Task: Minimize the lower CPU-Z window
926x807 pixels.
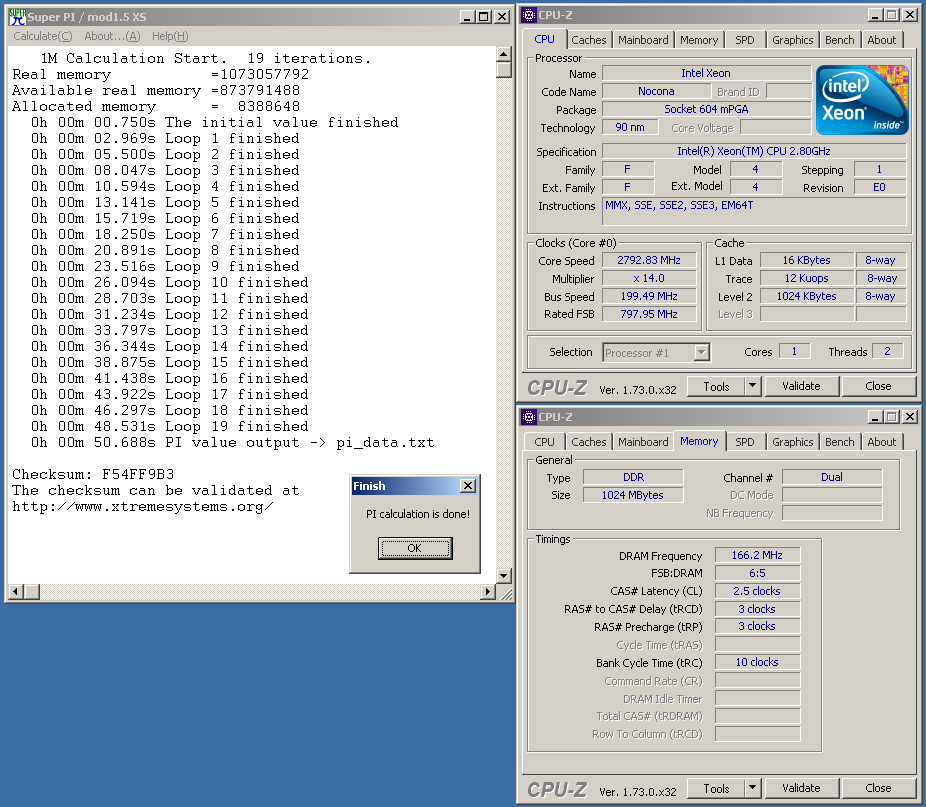Action: [x=876, y=416]
